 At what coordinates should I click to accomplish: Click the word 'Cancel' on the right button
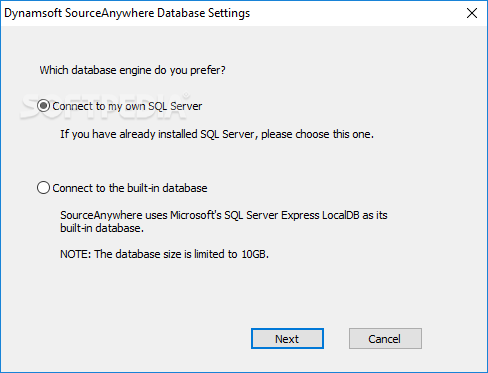tap(384, 339)
